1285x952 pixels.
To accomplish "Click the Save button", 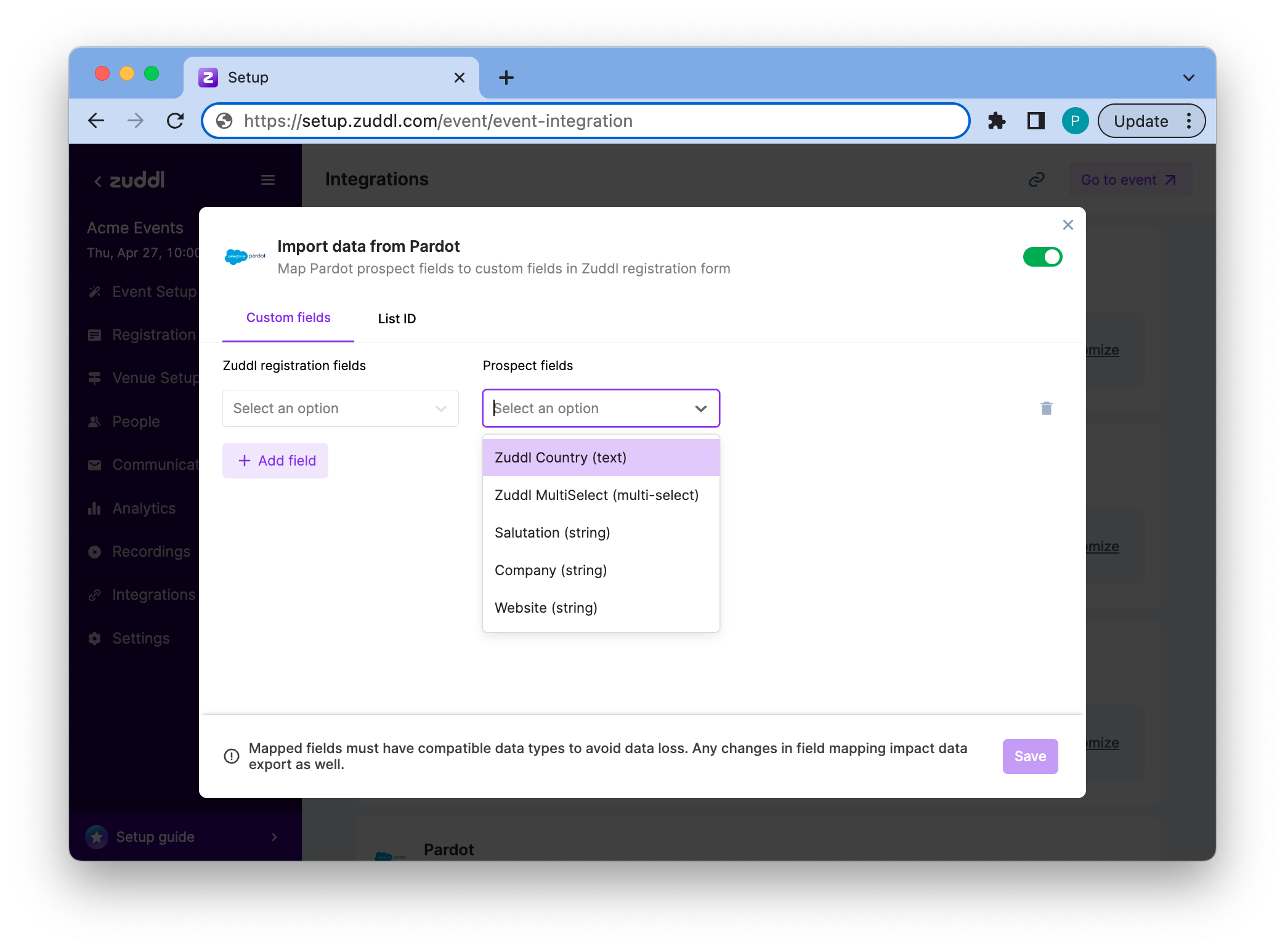I will (1030, 756).
